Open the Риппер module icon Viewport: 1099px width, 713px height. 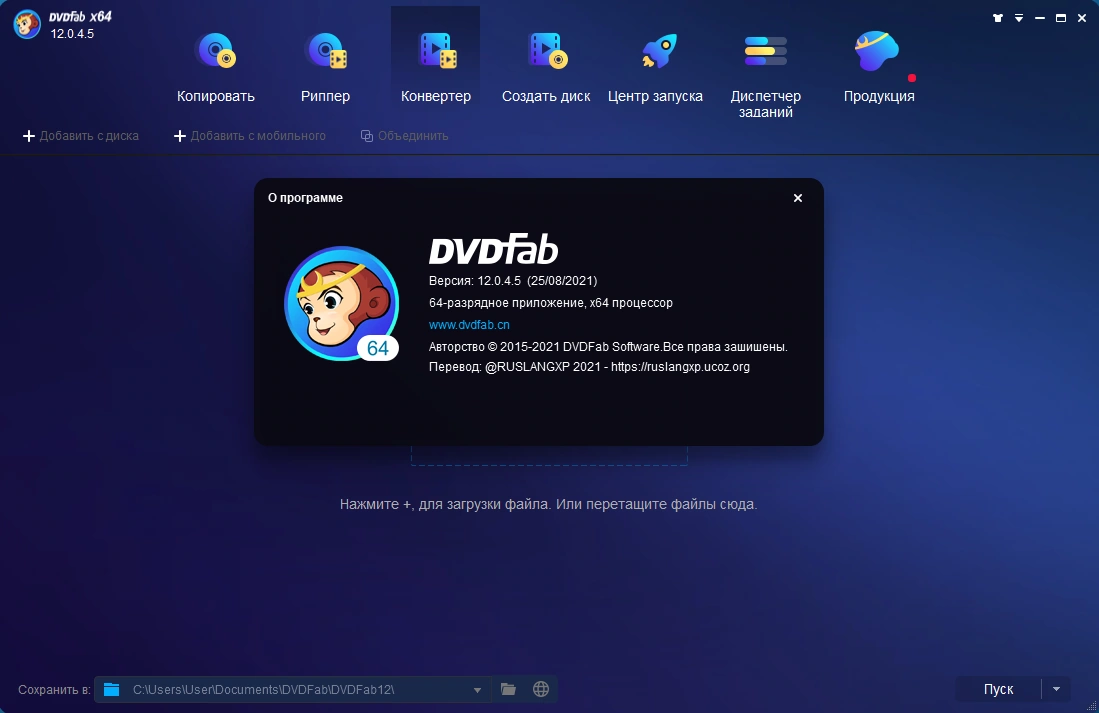[x=326, y=51]
